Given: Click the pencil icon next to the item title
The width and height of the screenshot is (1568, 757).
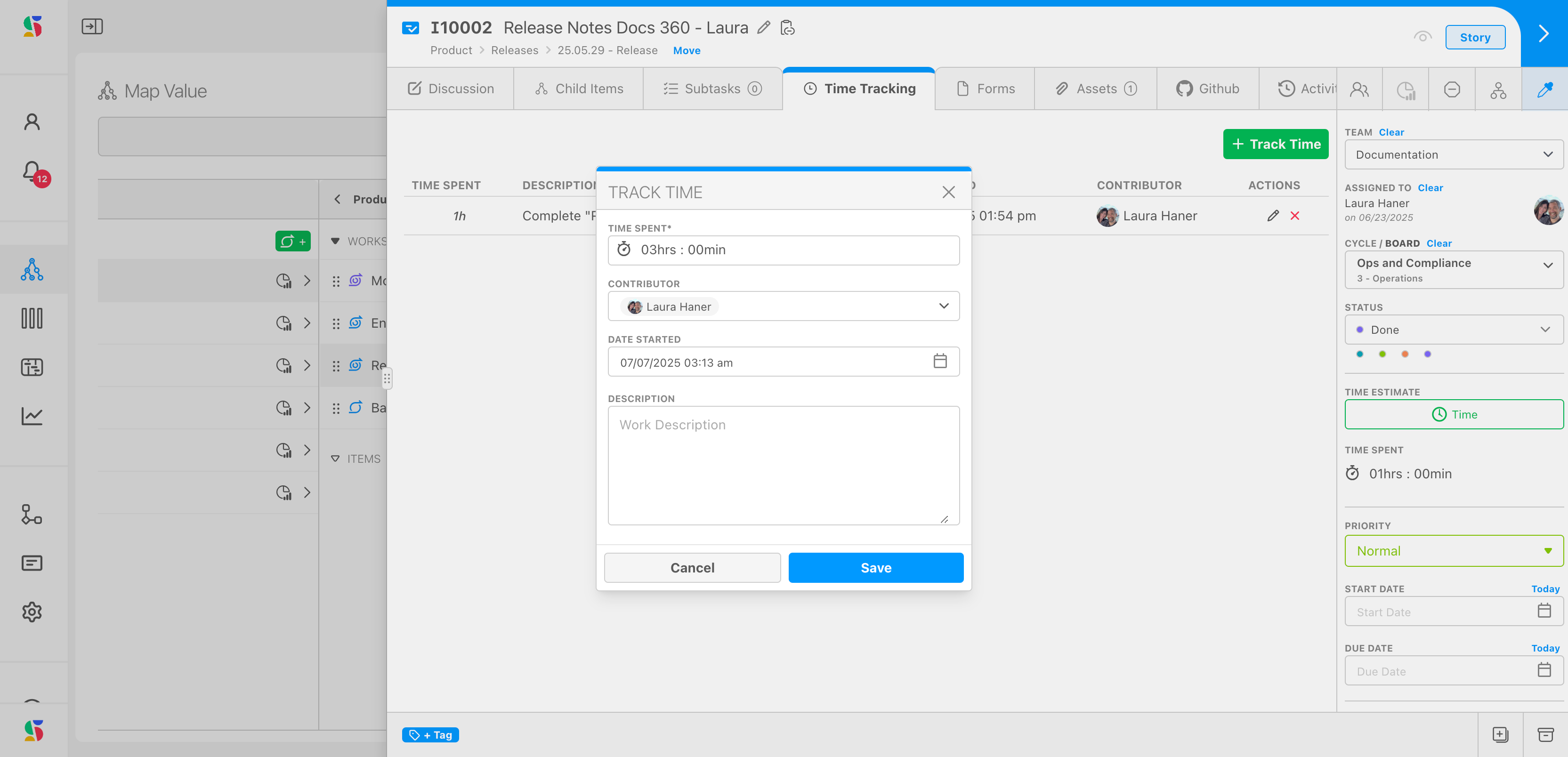Looking at the screenshot, I should click(x=763, y=27).
